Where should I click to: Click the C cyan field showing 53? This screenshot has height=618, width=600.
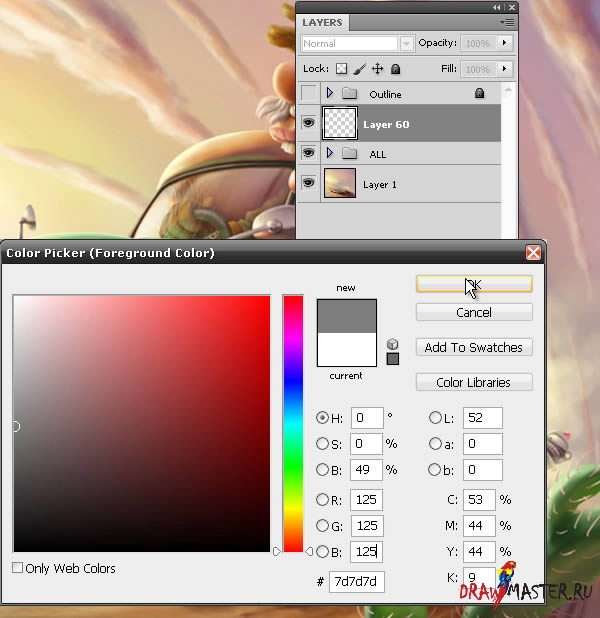(479, 499)
